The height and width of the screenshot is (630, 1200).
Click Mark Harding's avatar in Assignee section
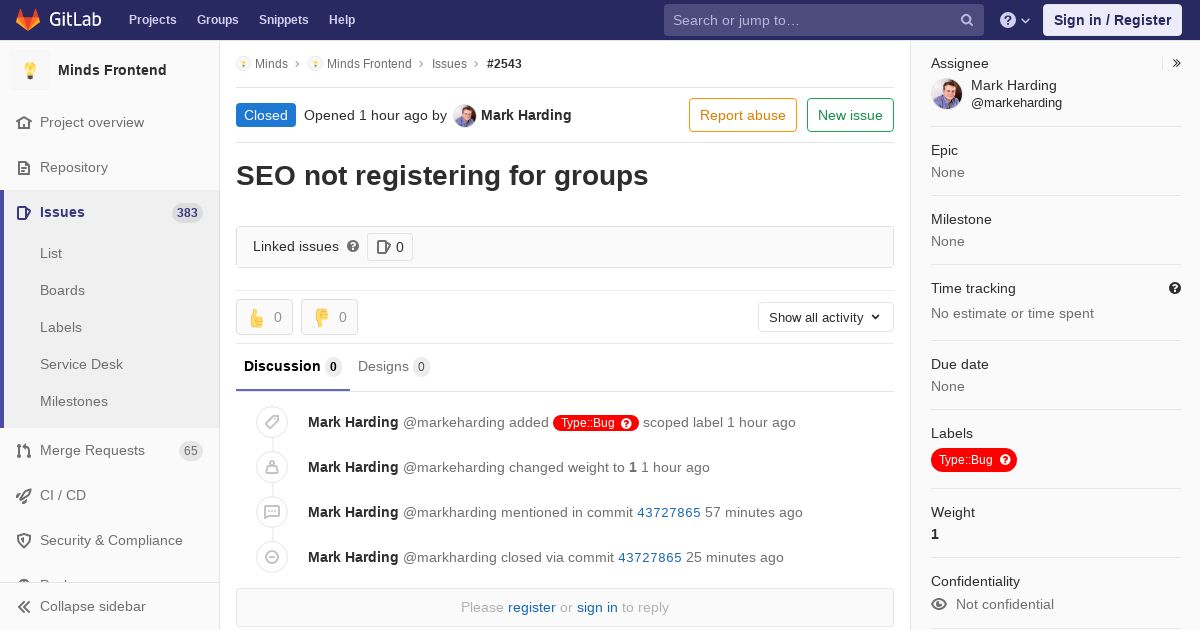[x=947, y=94]
